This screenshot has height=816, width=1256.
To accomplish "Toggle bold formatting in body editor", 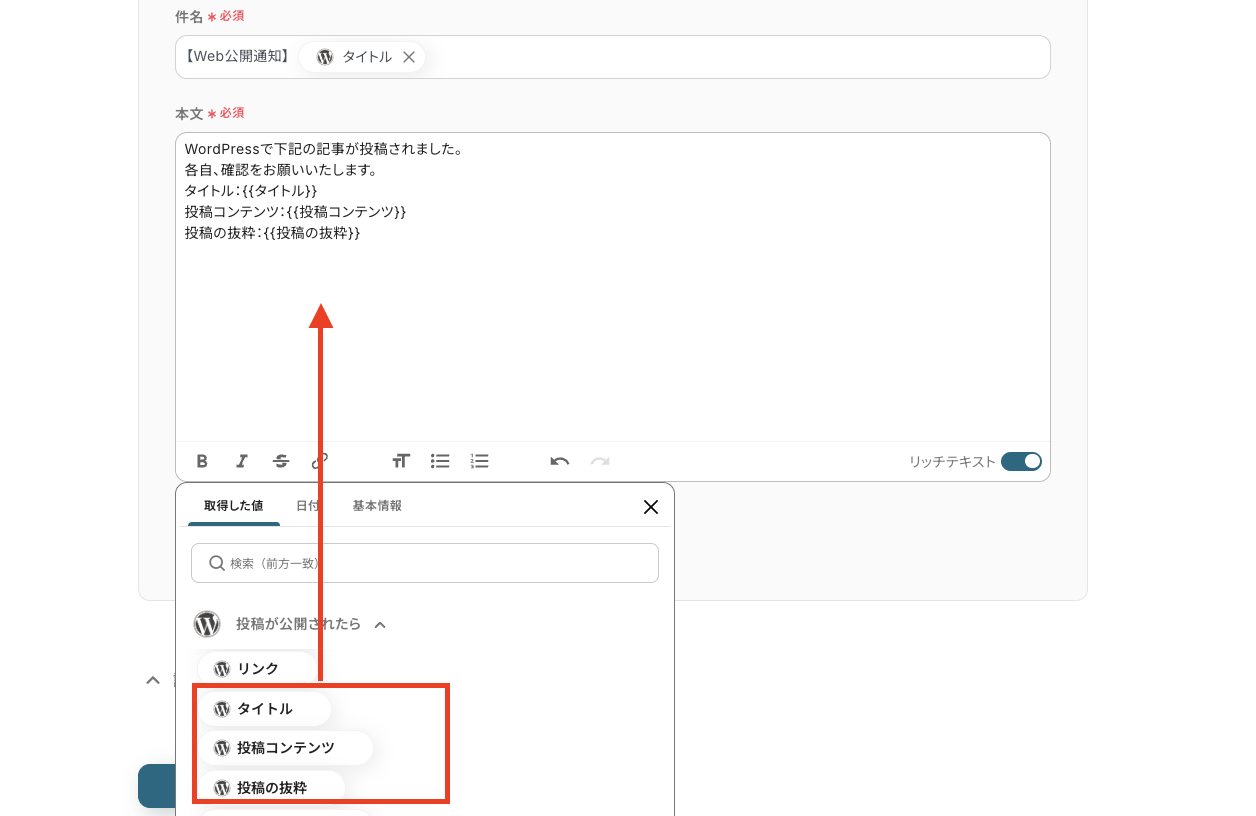I will click(x=202, y=461).
